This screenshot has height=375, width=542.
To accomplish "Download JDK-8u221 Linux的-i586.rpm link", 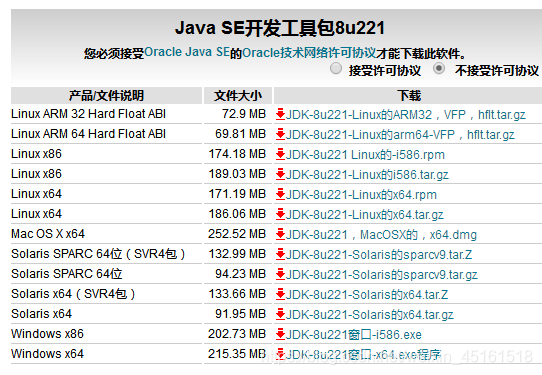I will [x=365, y=154].
